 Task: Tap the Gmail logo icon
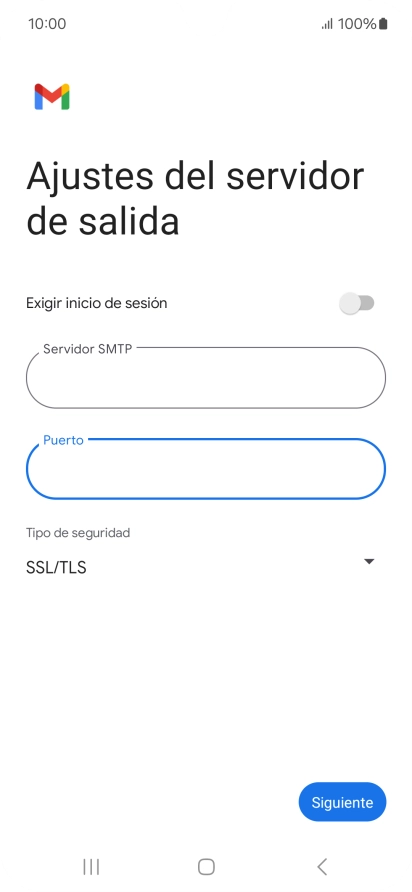[x=52, y=97]
